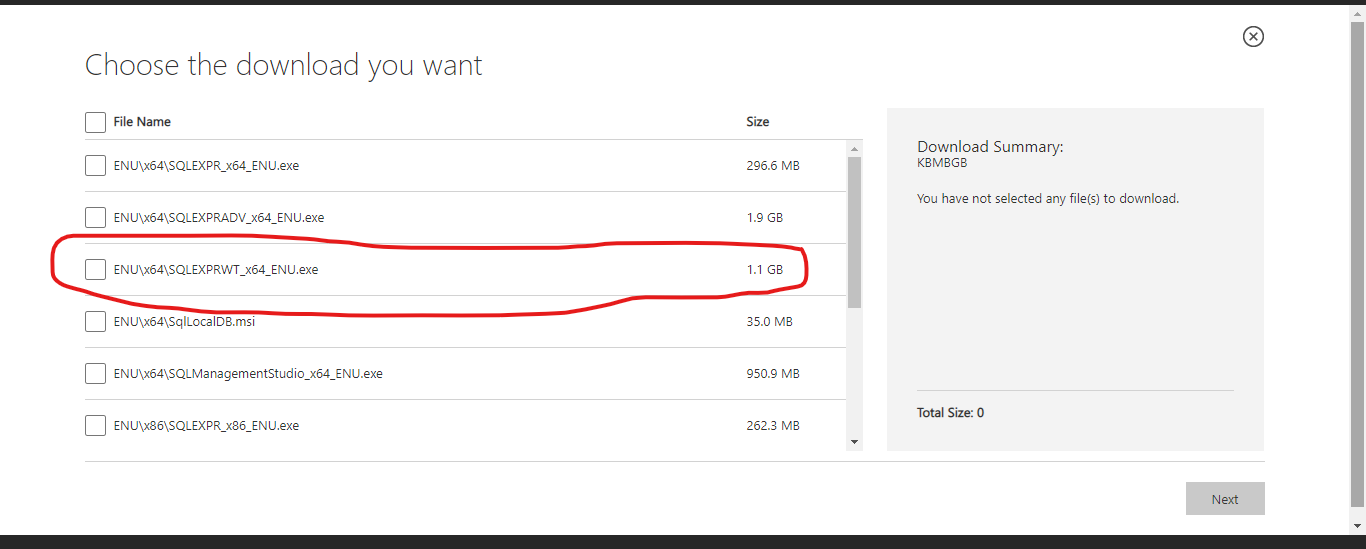Click the SQLEXPRWT_x64_ENU.exe file name text
The height and width of the screenshot is (549, 1366).
[x=216, y=270]
